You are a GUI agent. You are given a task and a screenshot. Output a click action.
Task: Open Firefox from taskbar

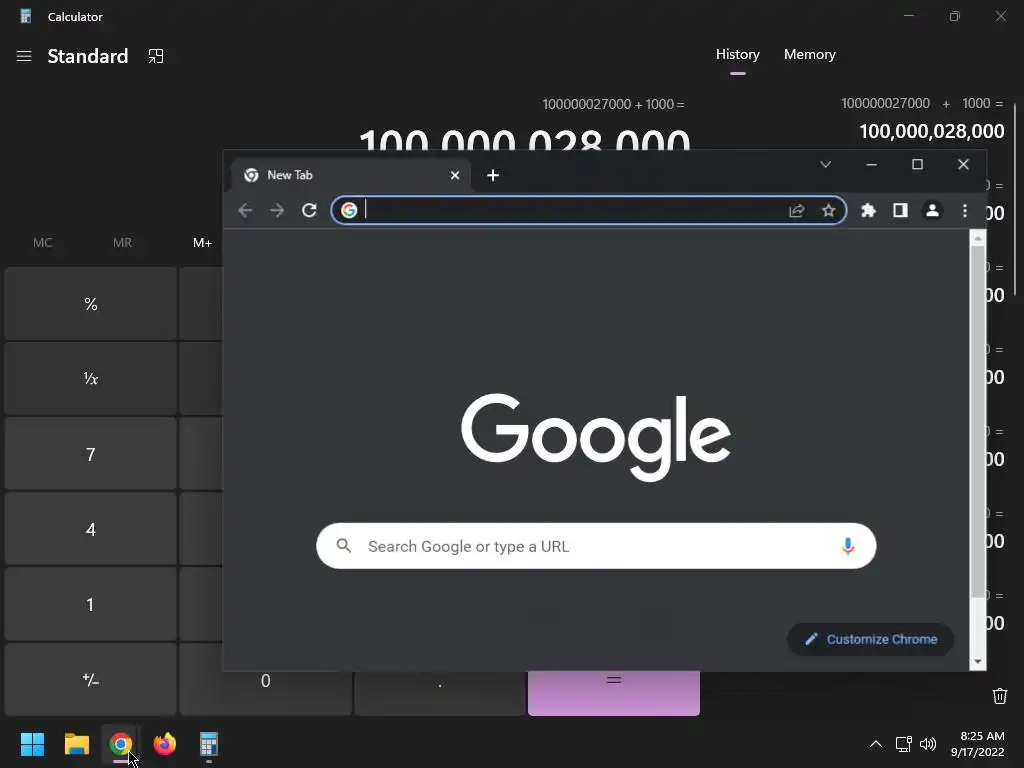coord(165,744)
